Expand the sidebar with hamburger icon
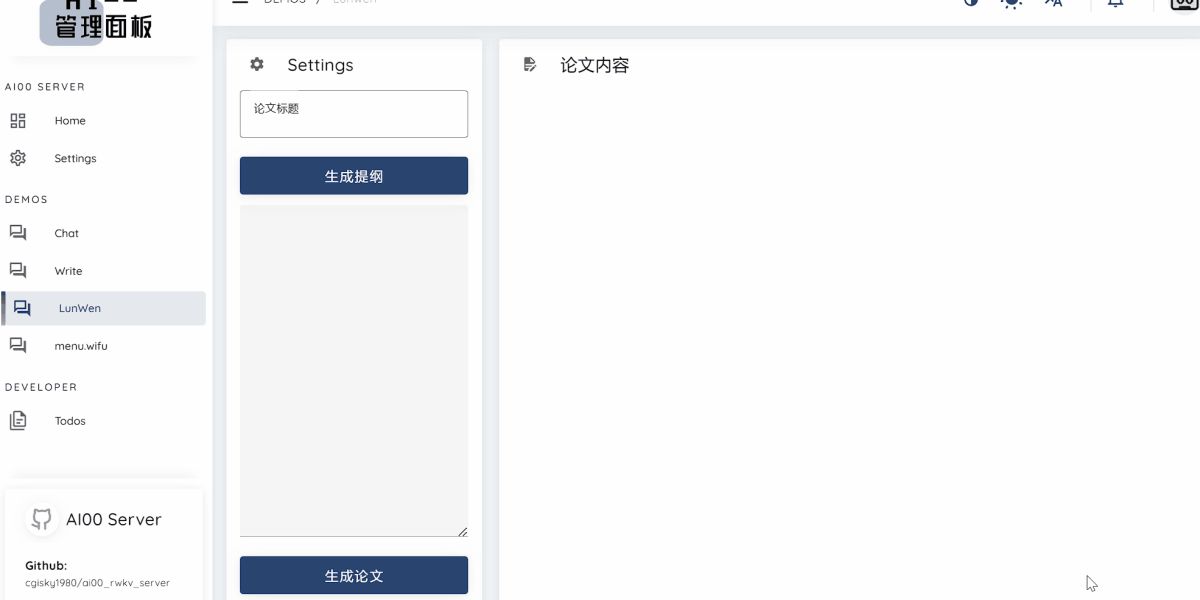 coord(240,2)
